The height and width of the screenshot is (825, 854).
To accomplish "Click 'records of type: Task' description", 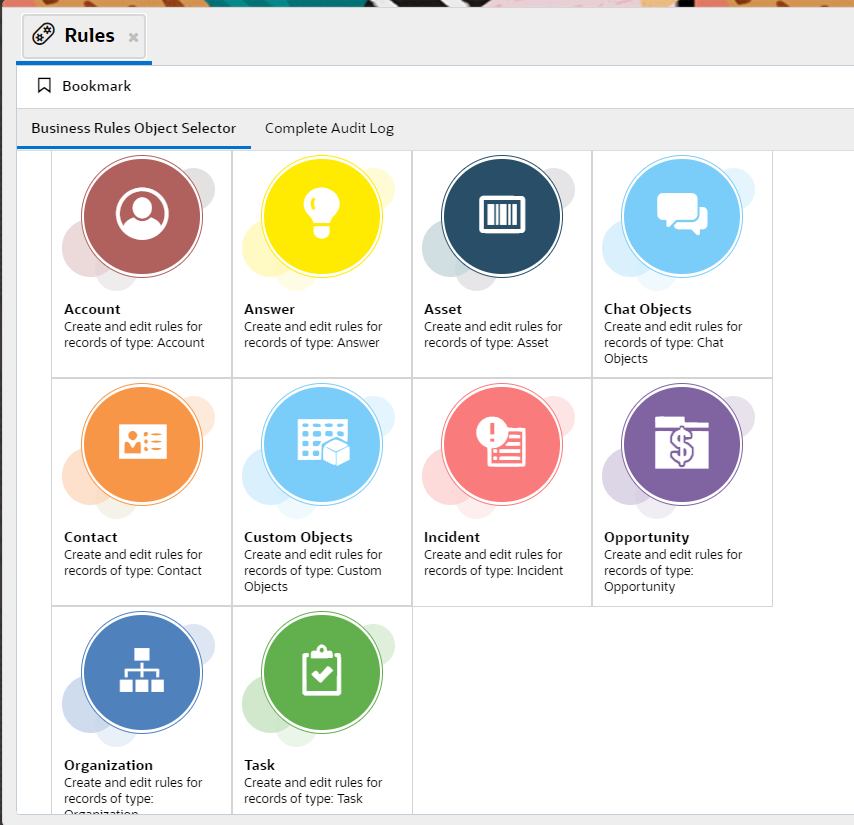I will click(303, 799).
